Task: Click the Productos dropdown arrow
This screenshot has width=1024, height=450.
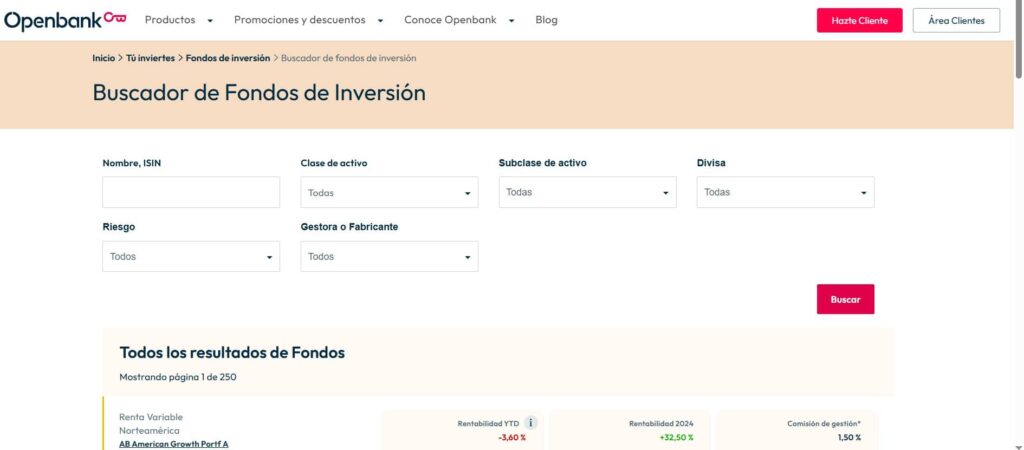Action: click(210, 21)
